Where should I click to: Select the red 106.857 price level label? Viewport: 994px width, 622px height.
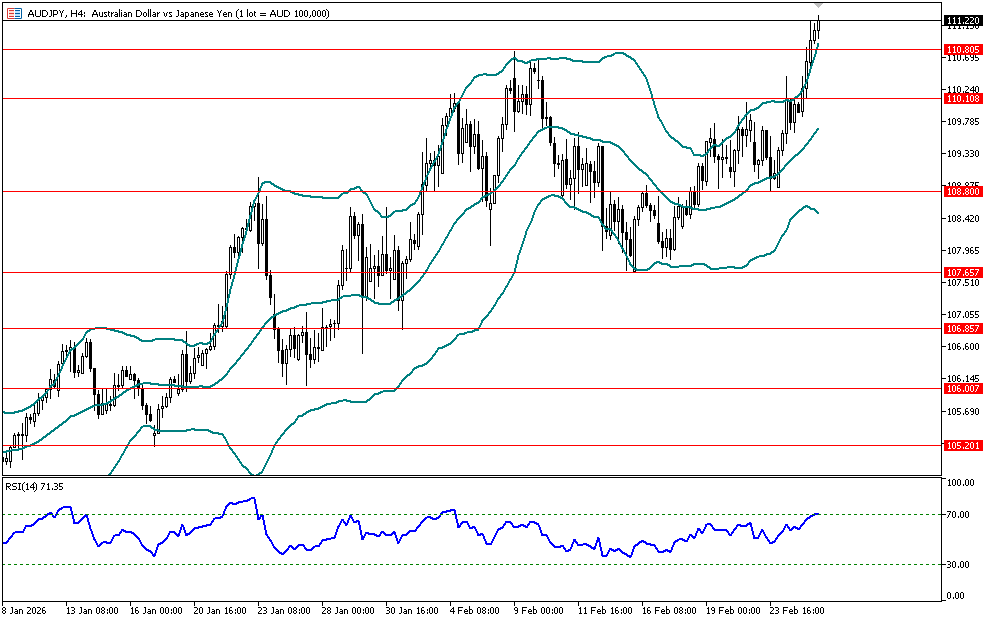point(961,328)
